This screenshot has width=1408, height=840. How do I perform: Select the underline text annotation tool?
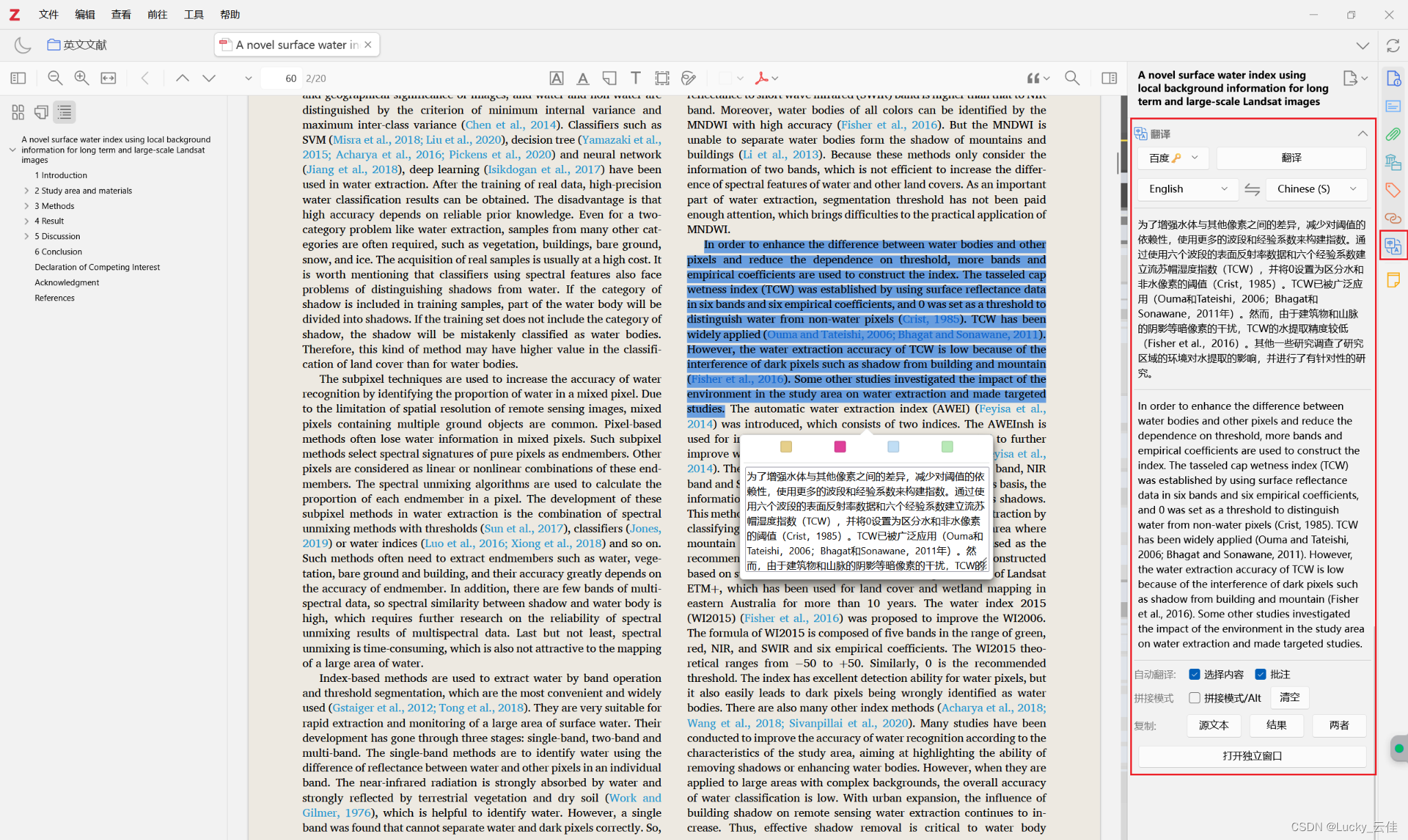pyautogui.click(x=582, y=78)
